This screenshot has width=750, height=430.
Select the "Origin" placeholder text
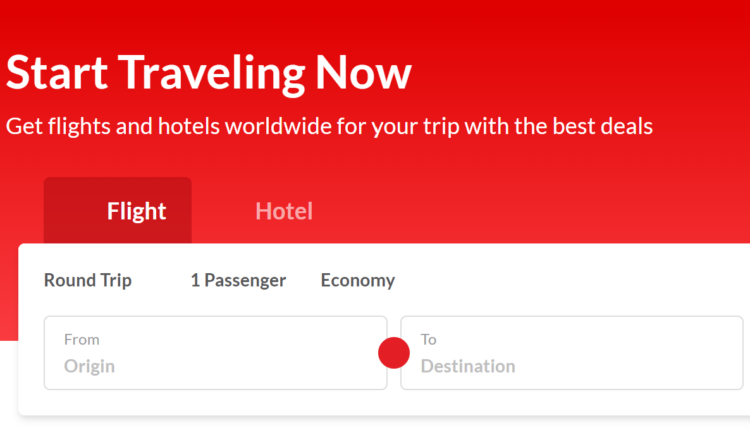[x=89, y=366]
